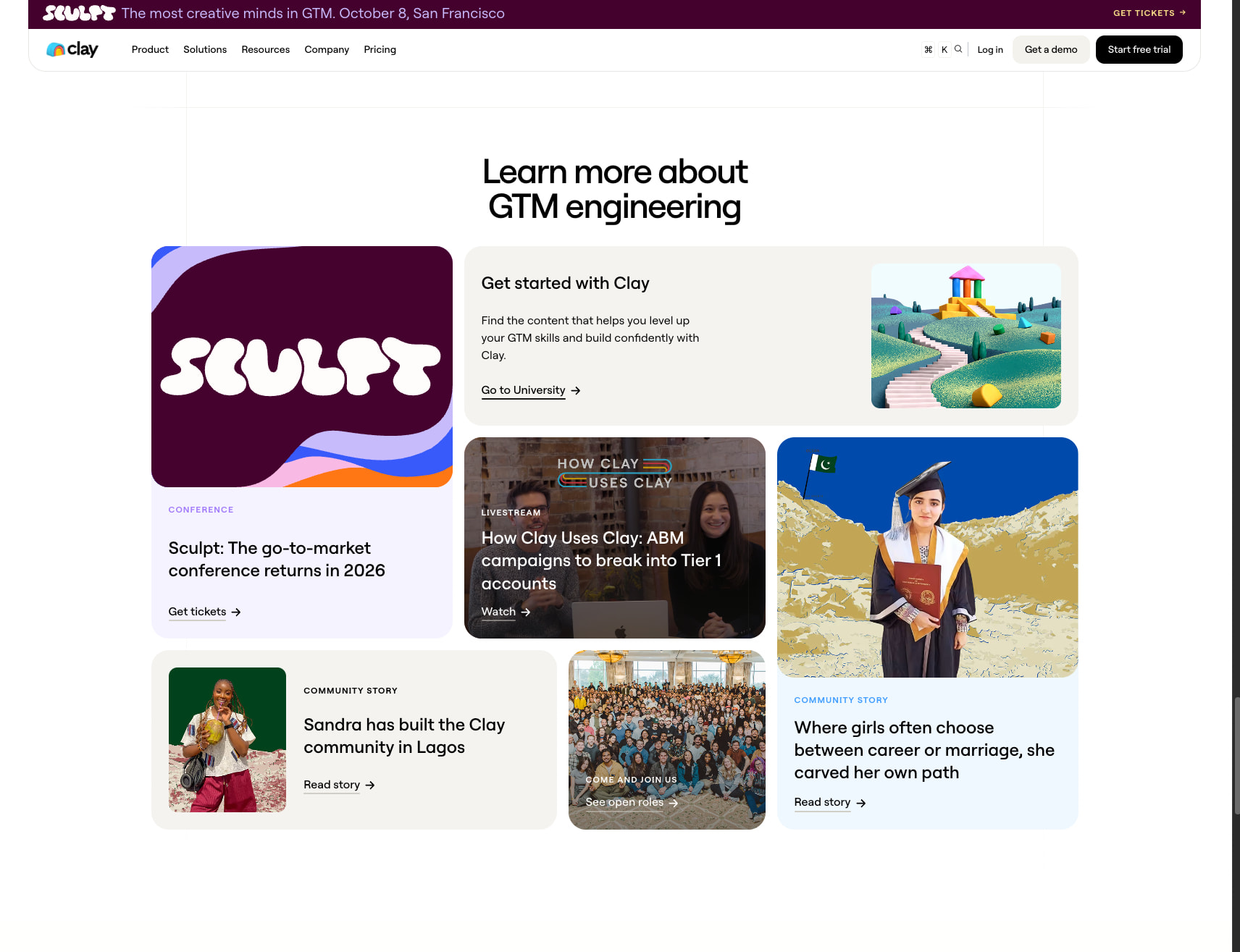The width and height of the screenshot is (1240, 952).
Task: Click the page scrollbar thumb
Action: point(1236,757)
